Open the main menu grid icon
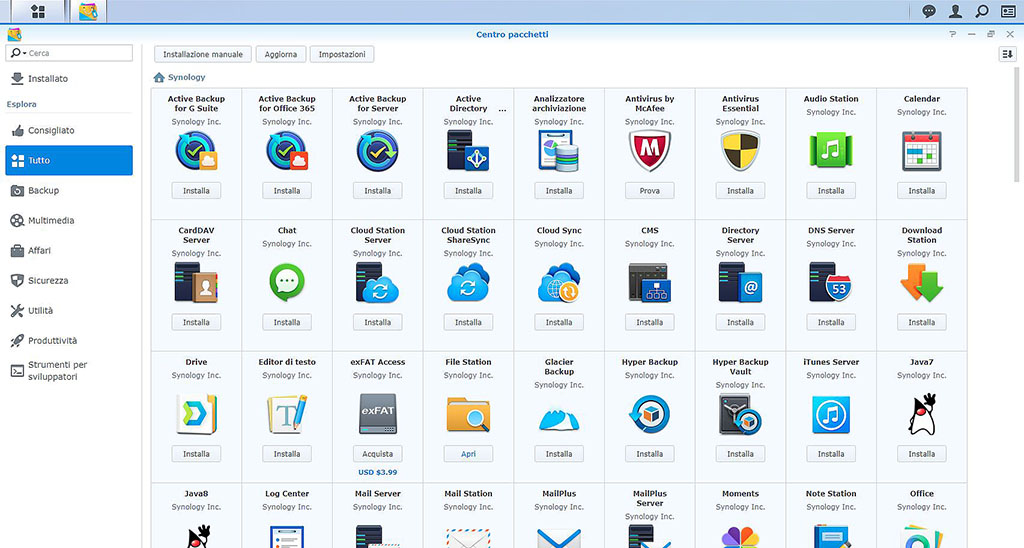Screen dimensions: 1024x548 point(38,11)
